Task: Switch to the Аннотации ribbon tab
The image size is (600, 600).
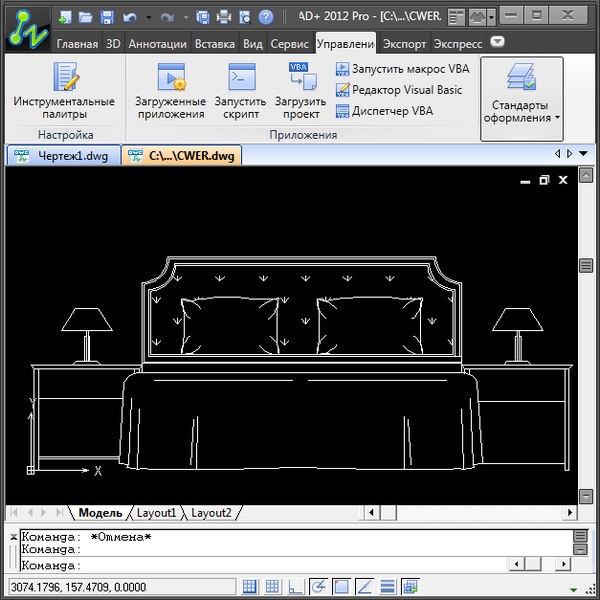Action: click(x=157, y=44)
